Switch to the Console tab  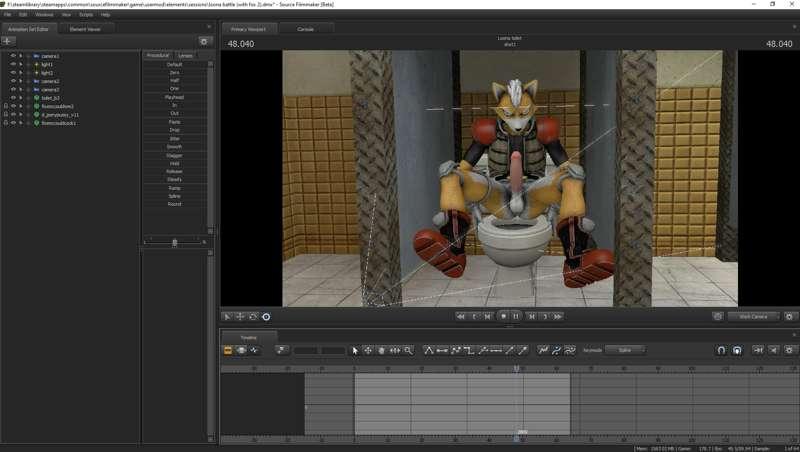[306, 29]
